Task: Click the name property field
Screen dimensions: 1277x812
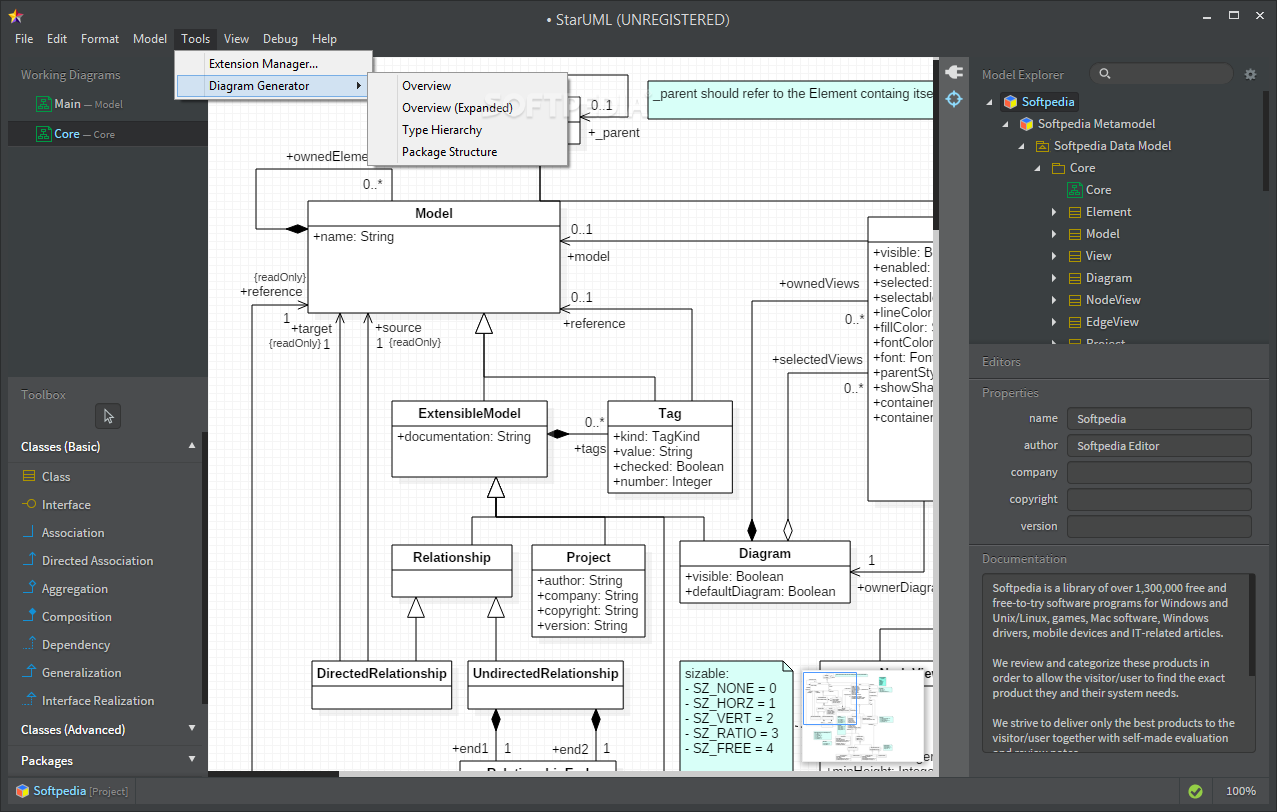Action: click(1159, 419)
